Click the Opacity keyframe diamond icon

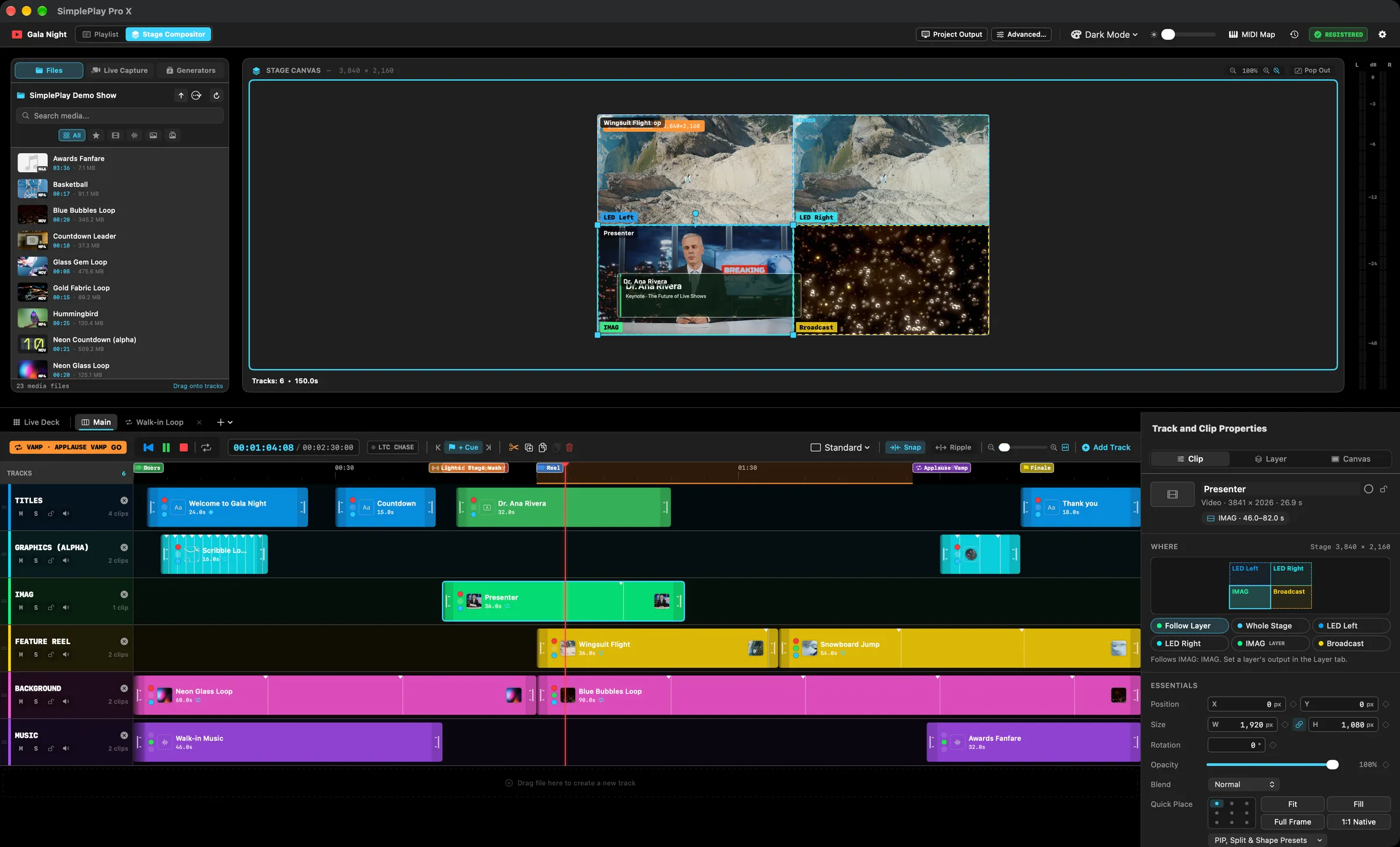point(1386,765)
